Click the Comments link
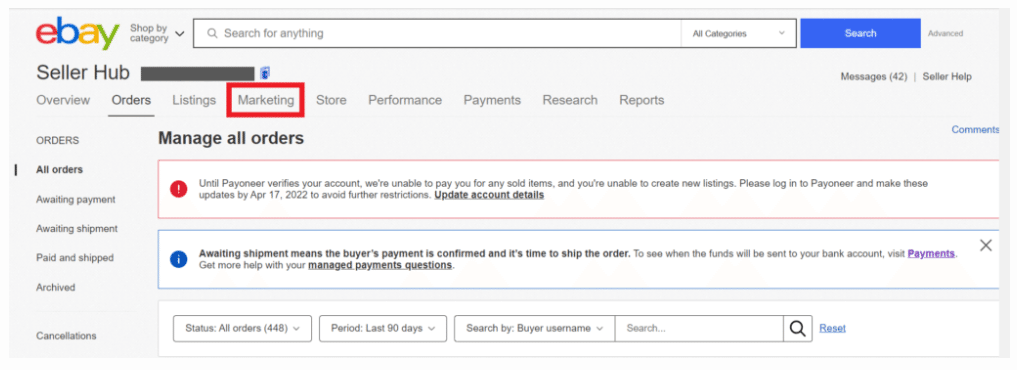The image size is (1017, 370). [x=975, y=129]
